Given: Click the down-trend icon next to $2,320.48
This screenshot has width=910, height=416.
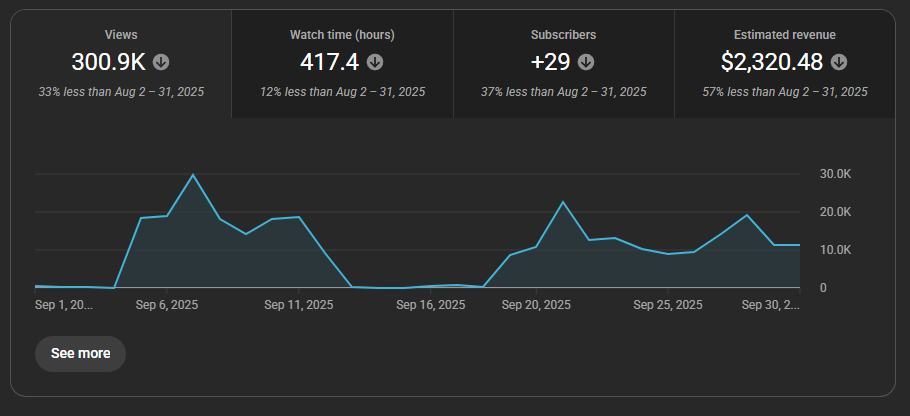Looking at the screenshot, I should [839, 62].
